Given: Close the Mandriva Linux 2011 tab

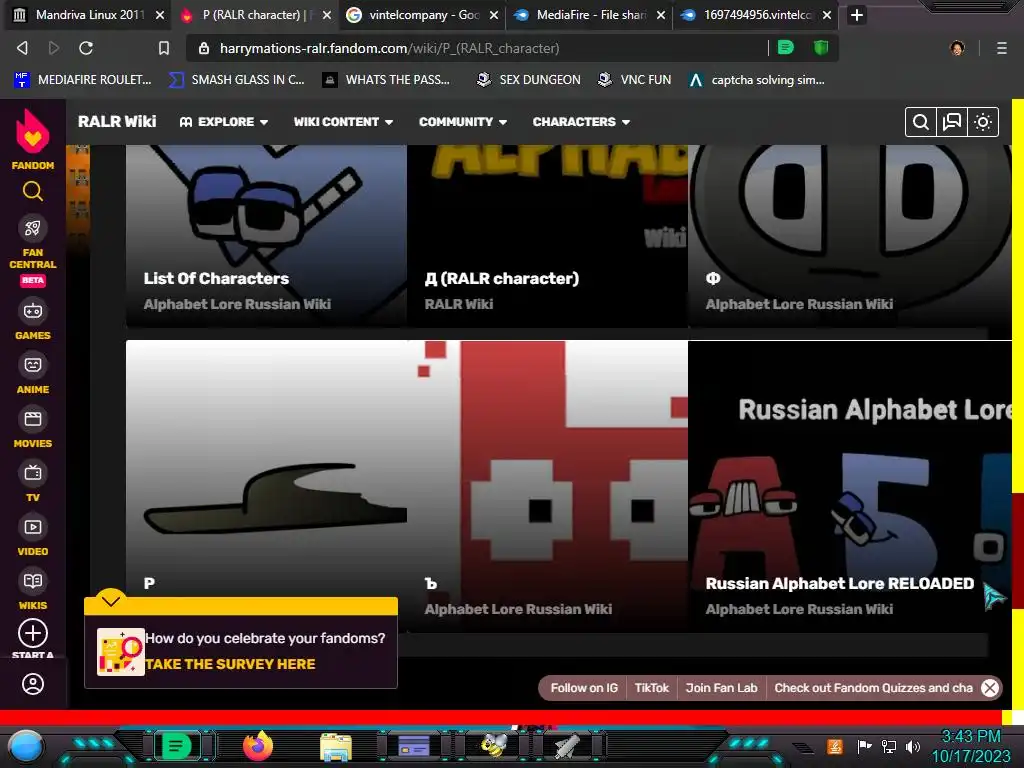Looking at the screenshot, I should tap(160, 15).
